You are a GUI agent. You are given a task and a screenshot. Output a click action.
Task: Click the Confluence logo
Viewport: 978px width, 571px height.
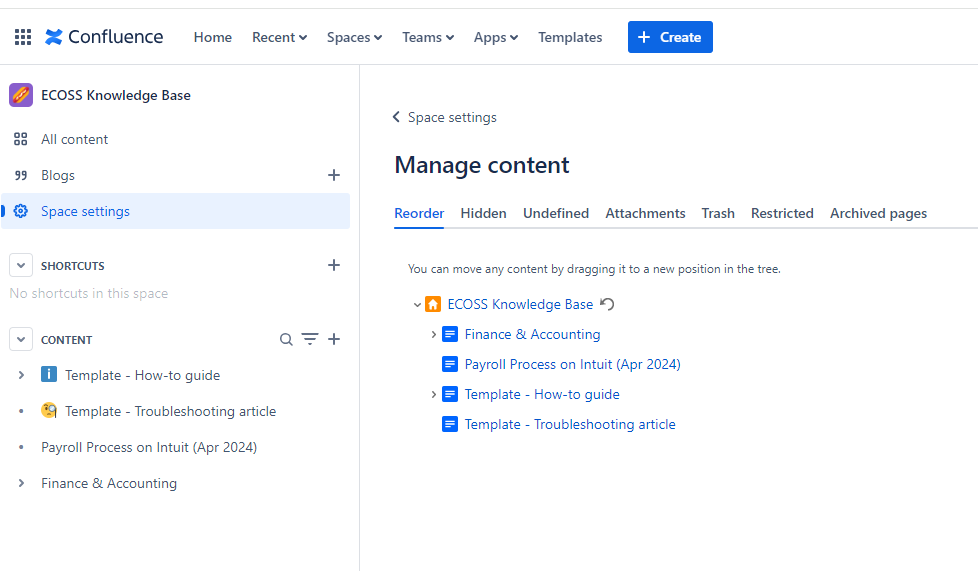tap(104, 37)
